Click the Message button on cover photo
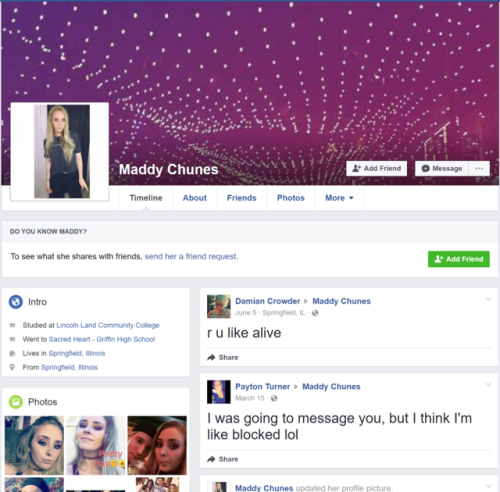The height and width of the screenshot is (492, 500). (442, 169)
